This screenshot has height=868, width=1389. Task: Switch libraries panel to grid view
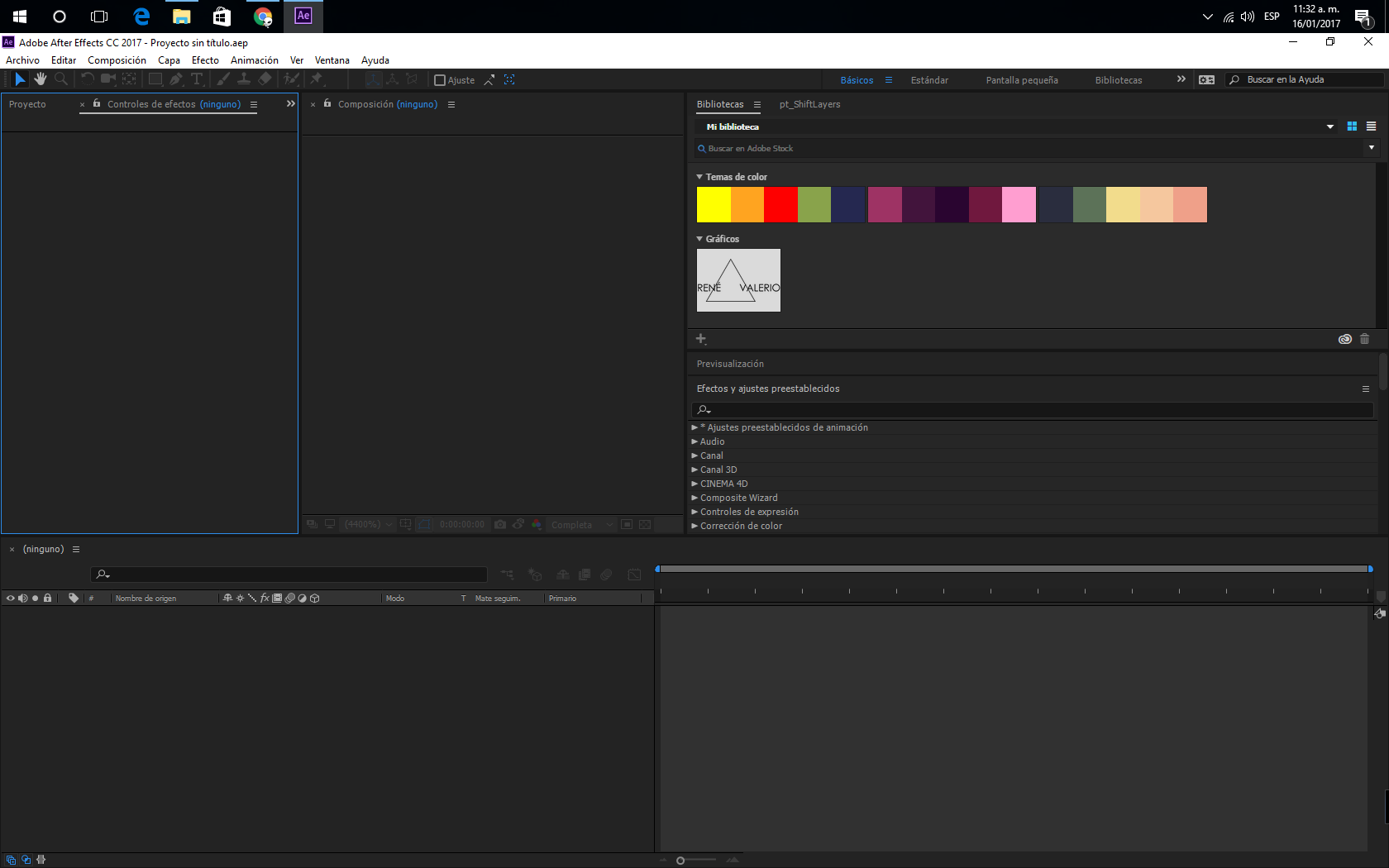tap(1352, 126)
